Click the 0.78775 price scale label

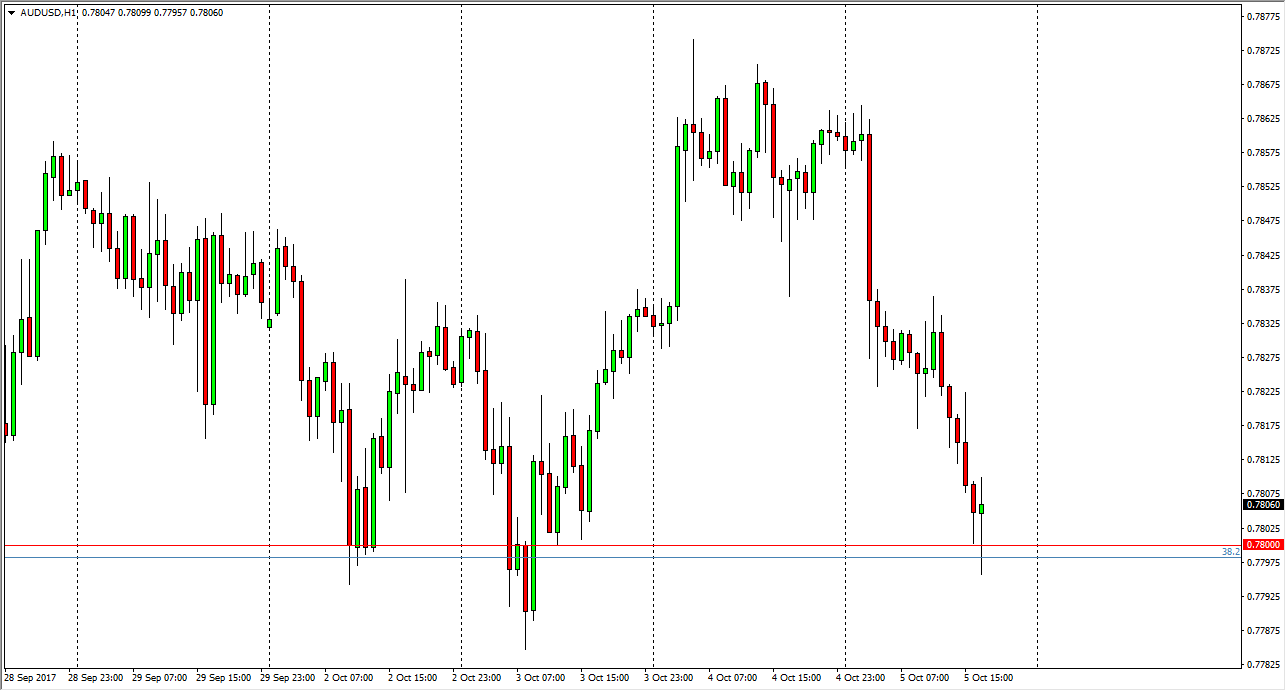point(1263,17)
